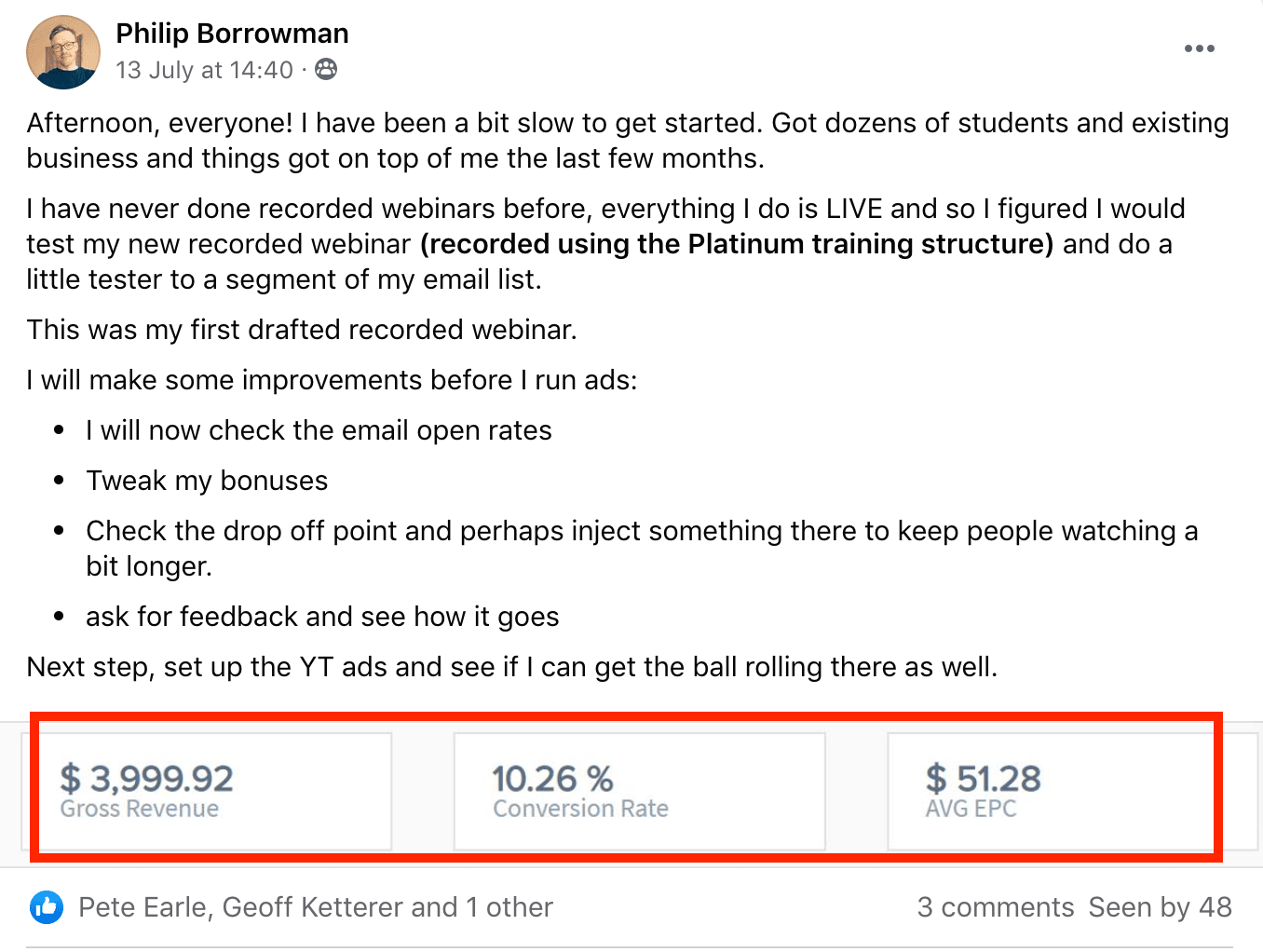Click the "13 July at 14:40" timestamp
This screenshot has height=952, width=1263.
tap(204, 70)
